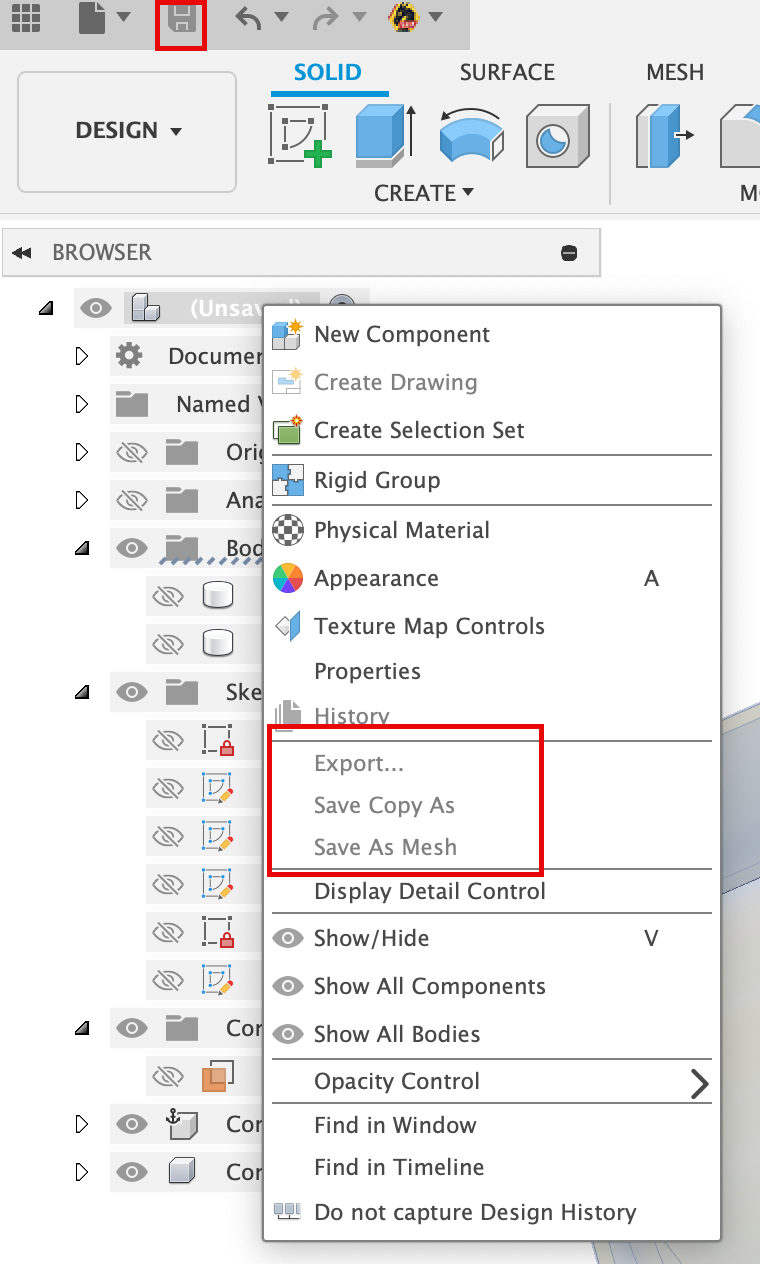The width and height of the screenshot is (760, 1264).
Task: Select New Component from context menu
Action: [401, 334]
